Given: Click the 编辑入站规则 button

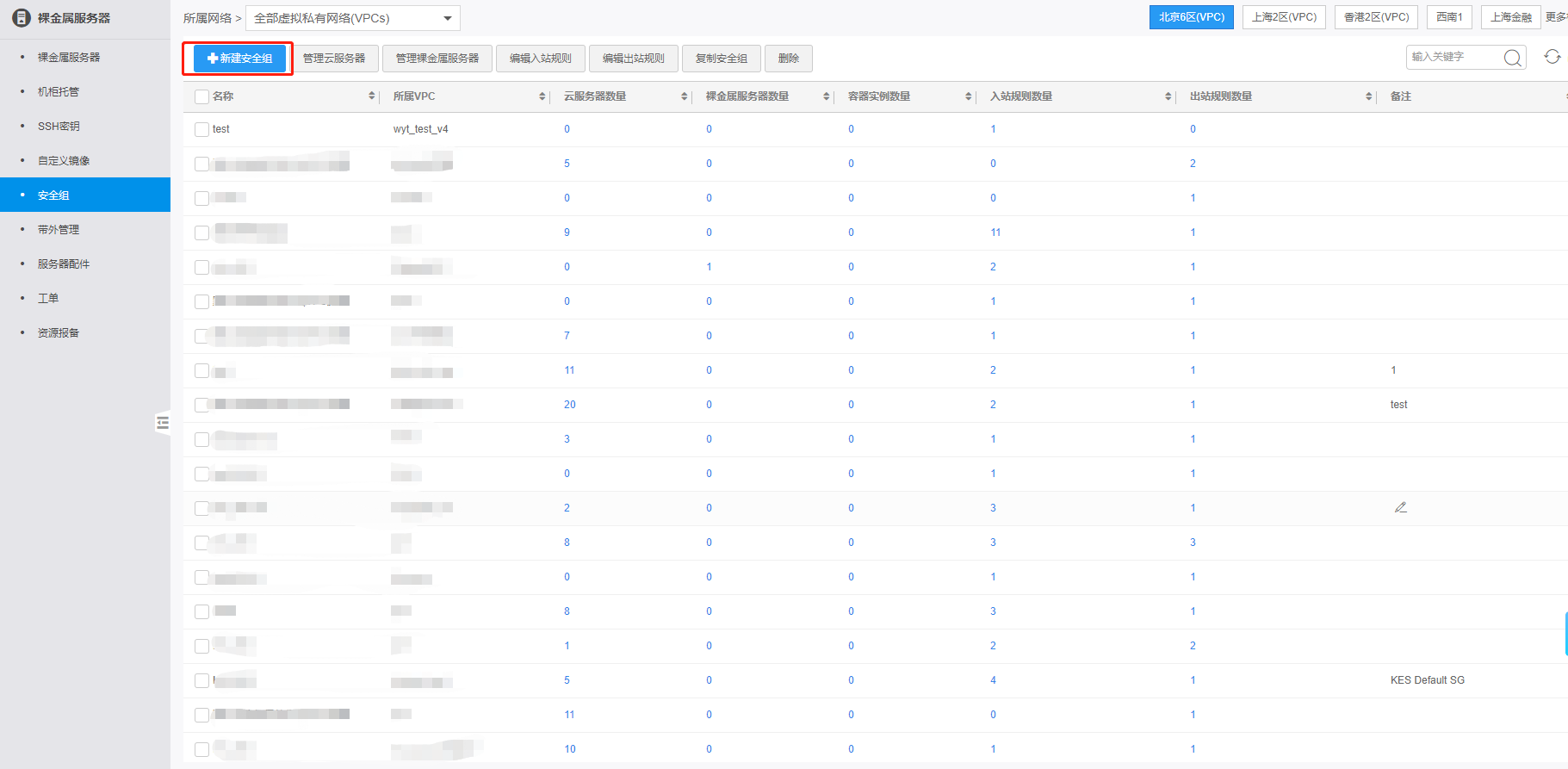Looking at the screenshot, I should [540, 59].
